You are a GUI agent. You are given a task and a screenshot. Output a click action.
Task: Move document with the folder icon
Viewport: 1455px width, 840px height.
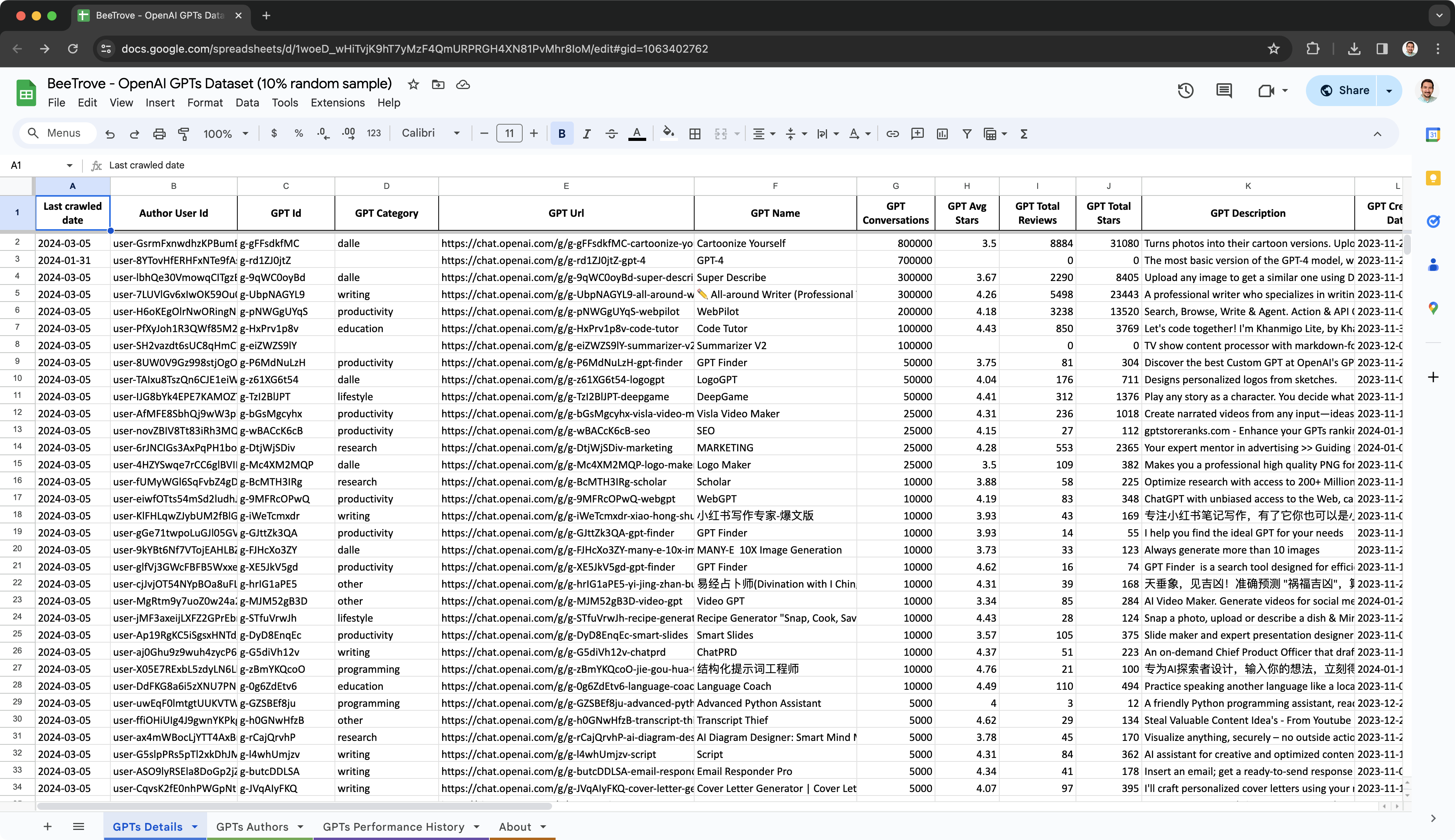[x=438, y=84]
